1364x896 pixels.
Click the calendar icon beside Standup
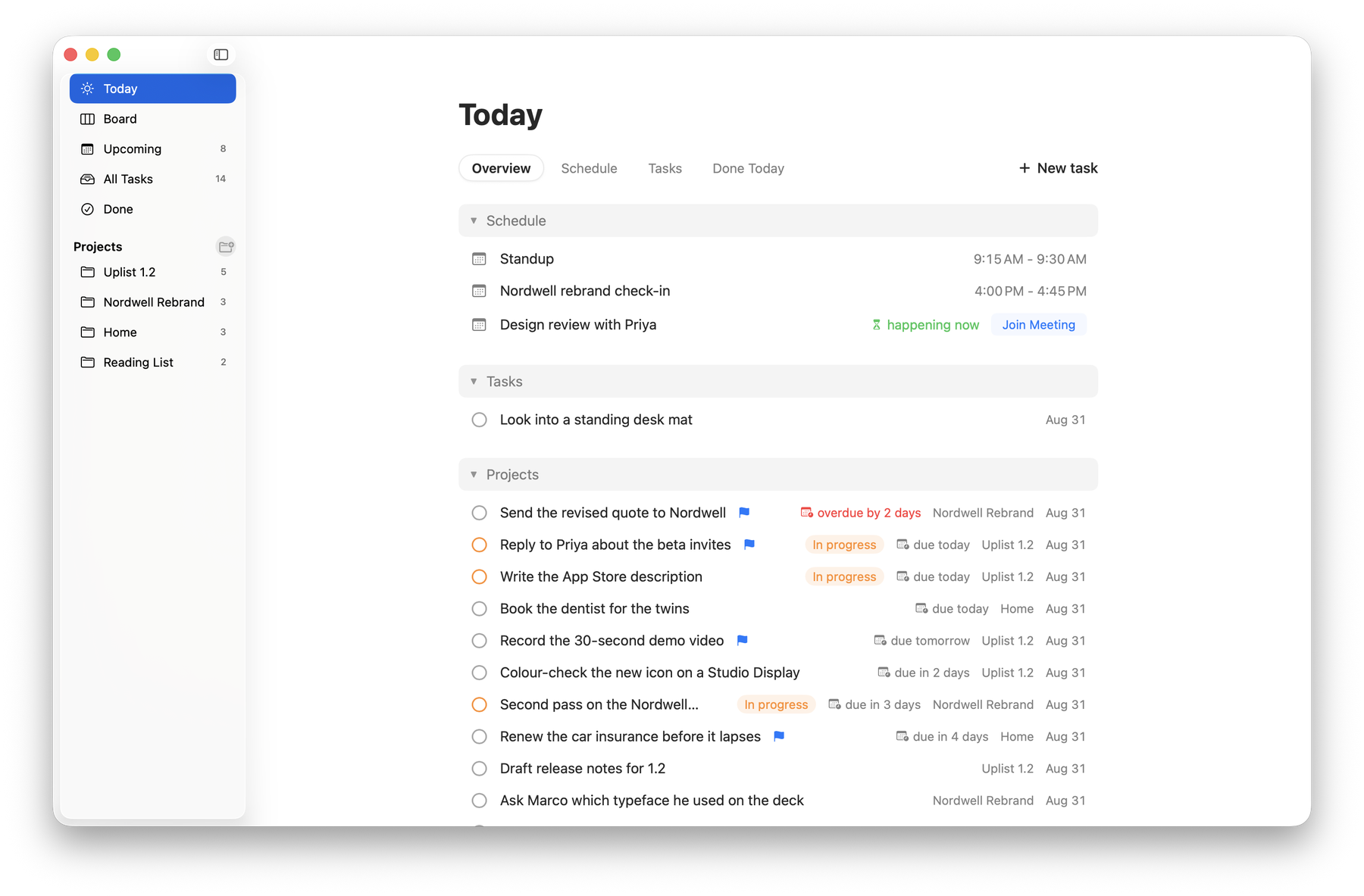[x=479, y=259]
